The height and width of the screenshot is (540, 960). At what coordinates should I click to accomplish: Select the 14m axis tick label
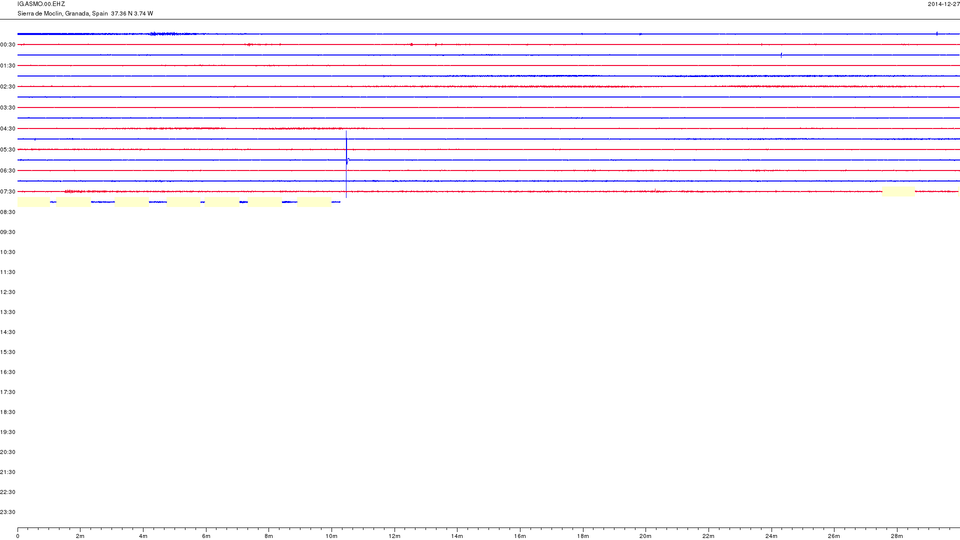457,536
